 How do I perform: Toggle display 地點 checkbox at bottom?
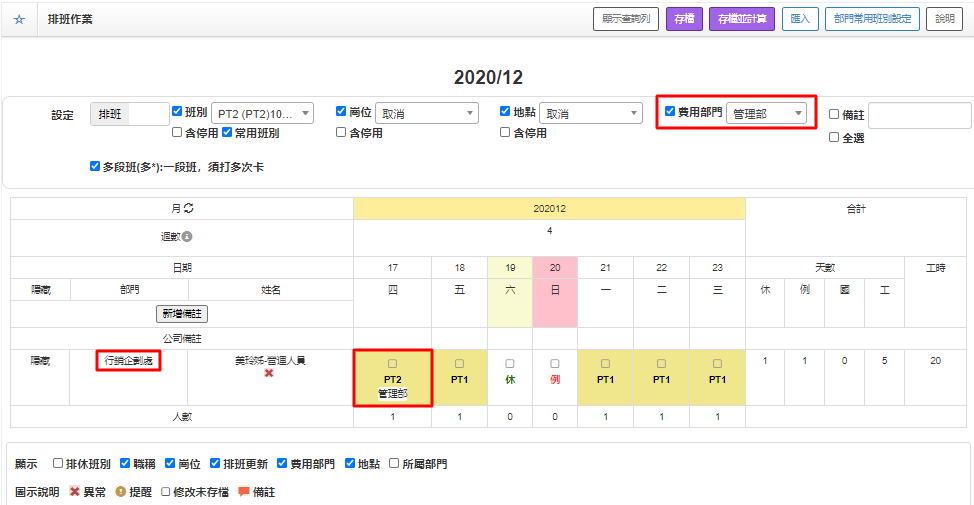(x=350, y=463)
